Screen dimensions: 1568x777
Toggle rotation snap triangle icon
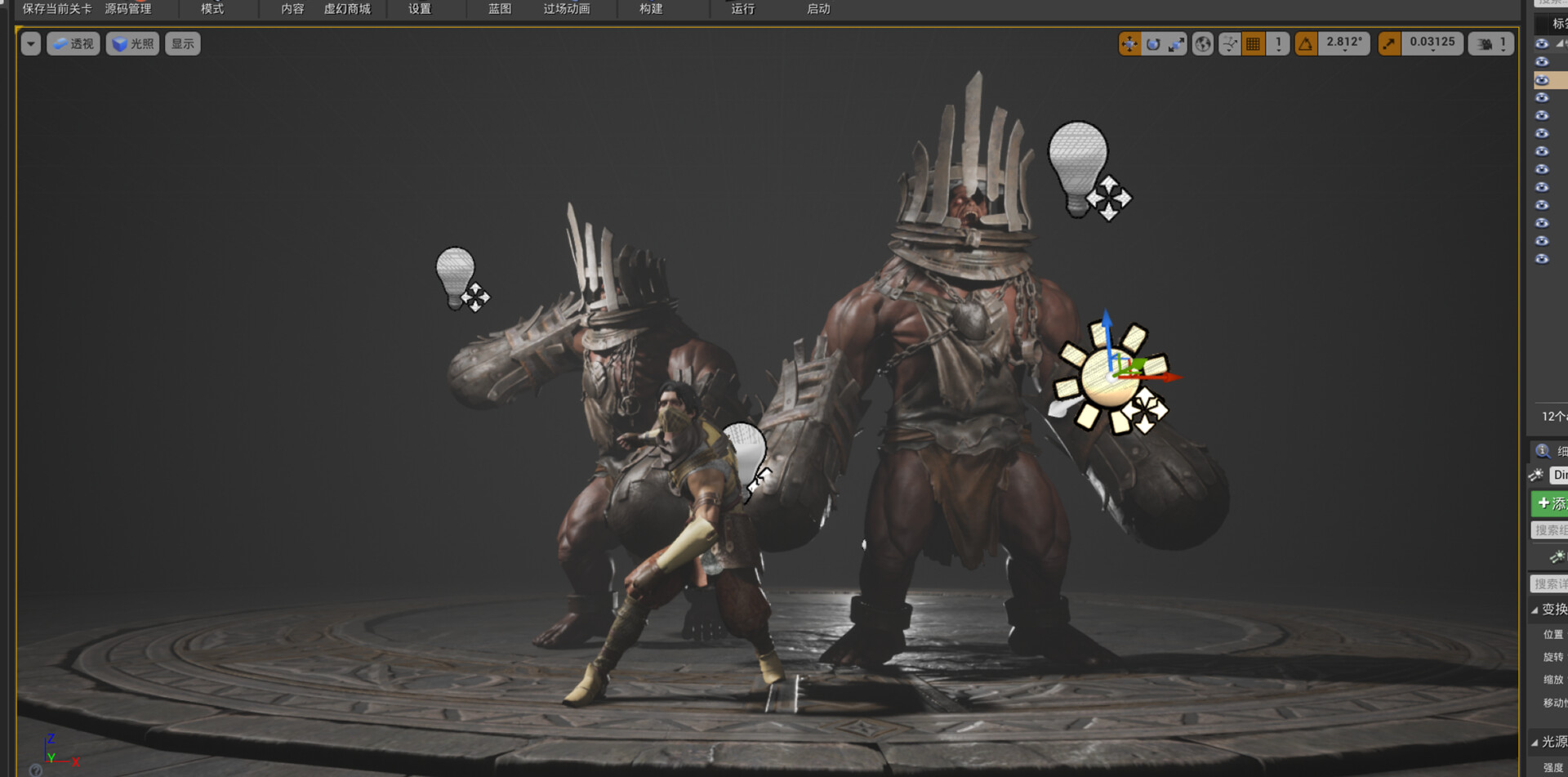tap(1304, 44)
